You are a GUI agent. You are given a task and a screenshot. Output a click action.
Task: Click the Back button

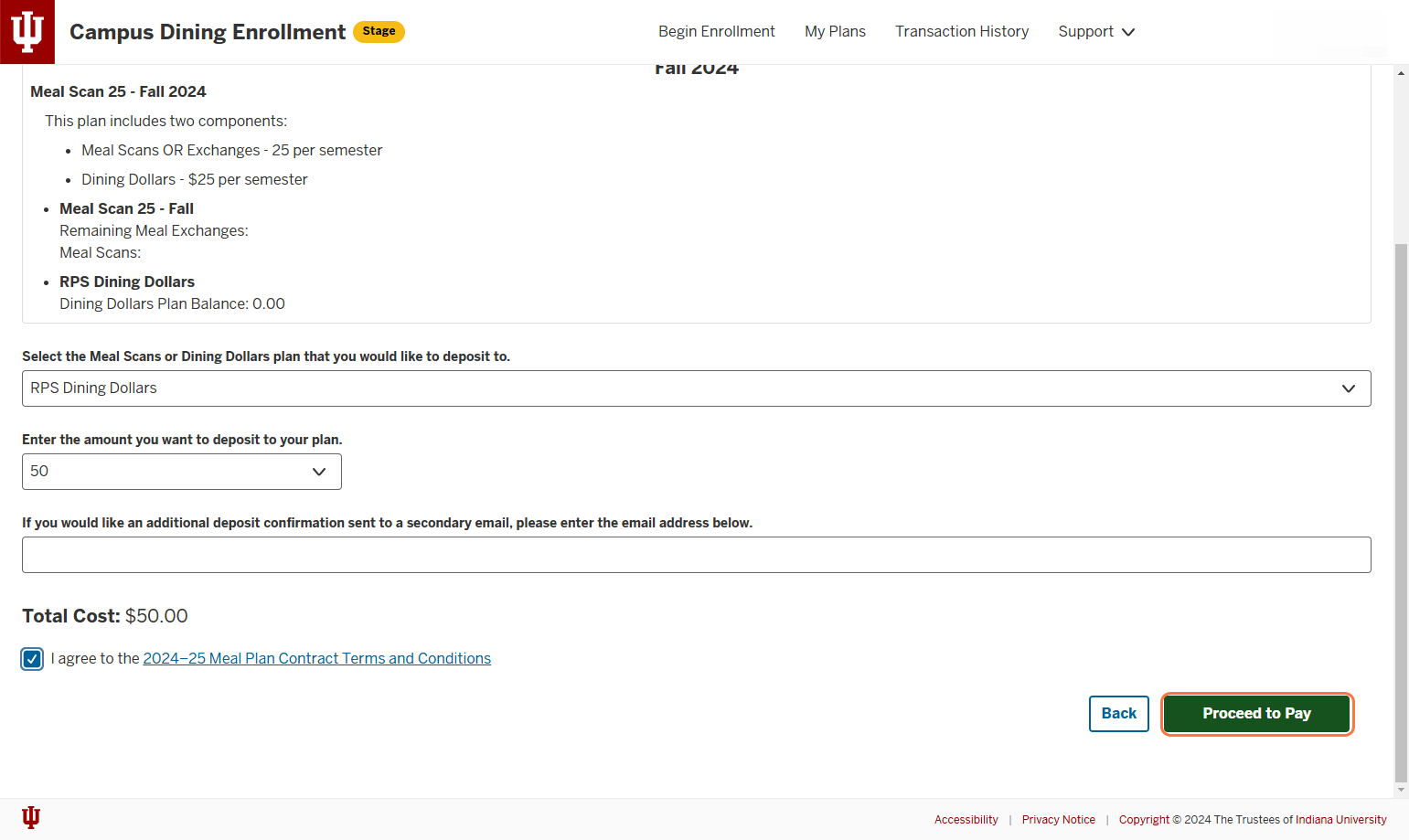point(1118,714)
